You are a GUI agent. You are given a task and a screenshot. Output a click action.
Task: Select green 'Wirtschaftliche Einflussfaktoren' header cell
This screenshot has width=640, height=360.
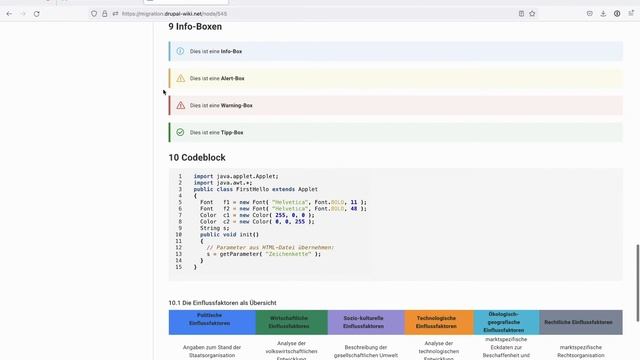tap(292, 322)
